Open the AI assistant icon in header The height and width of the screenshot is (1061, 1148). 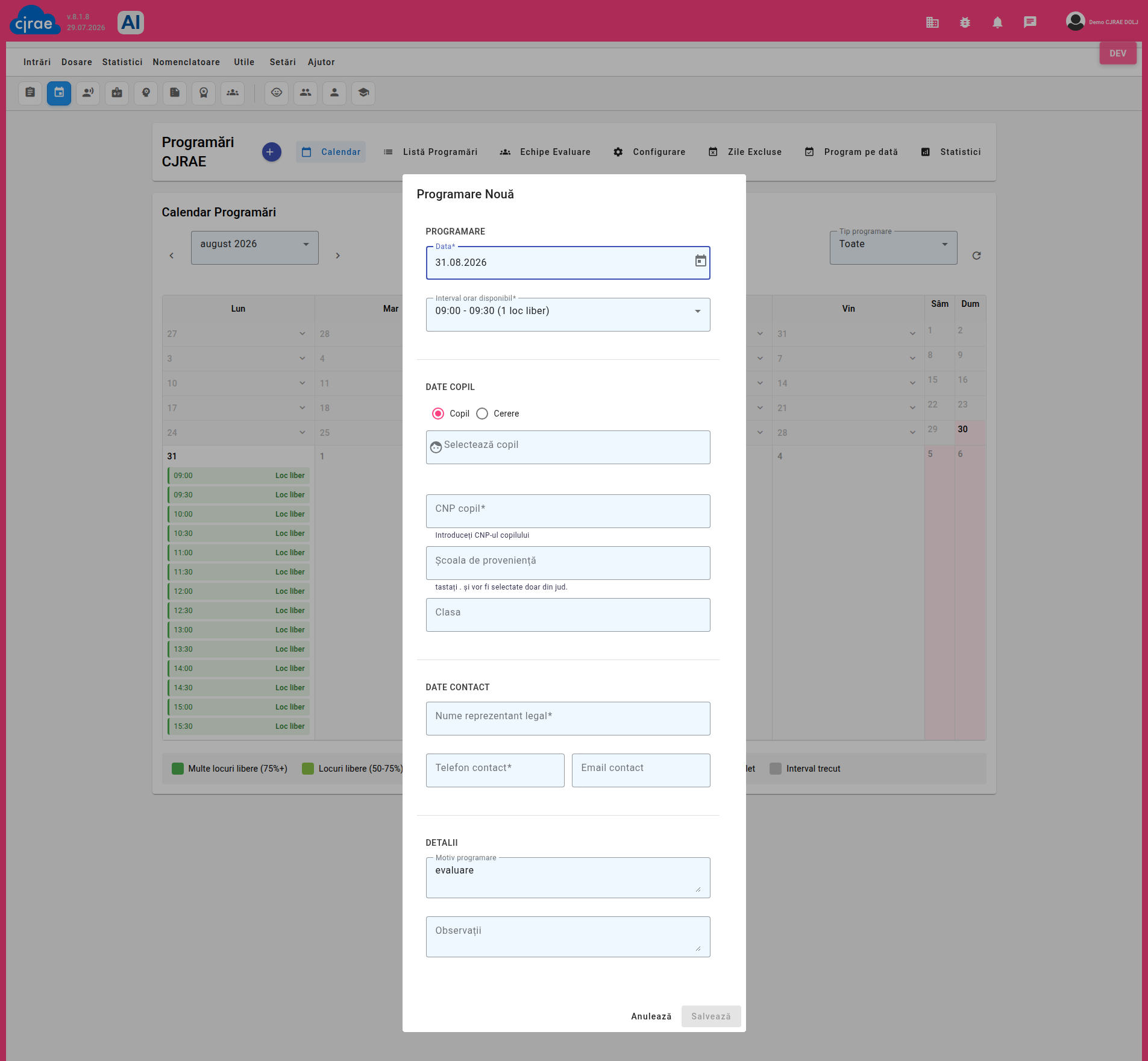(x=131, y=22)
